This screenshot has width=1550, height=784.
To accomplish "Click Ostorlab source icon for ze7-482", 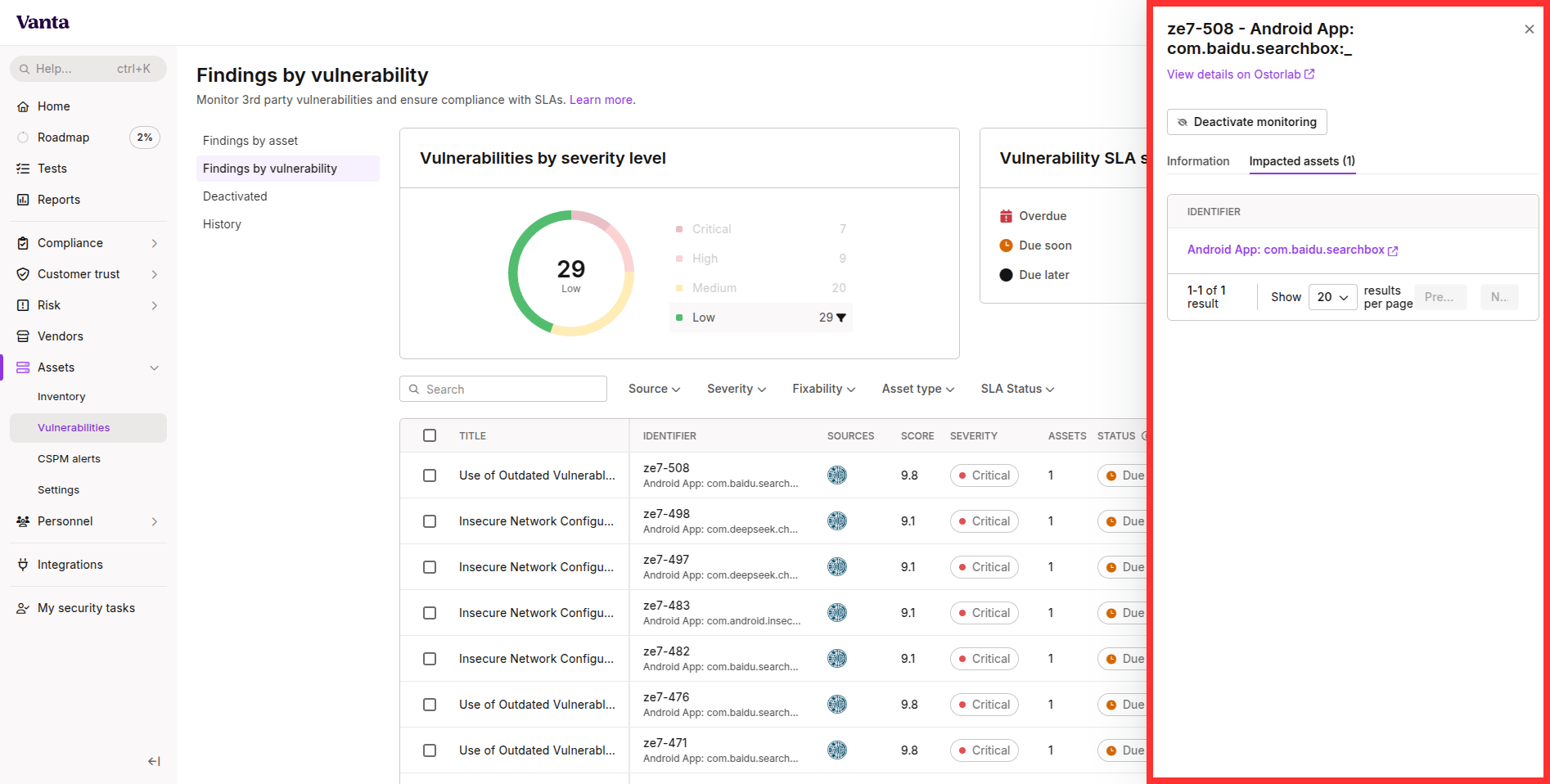I will tap(837, 659).
